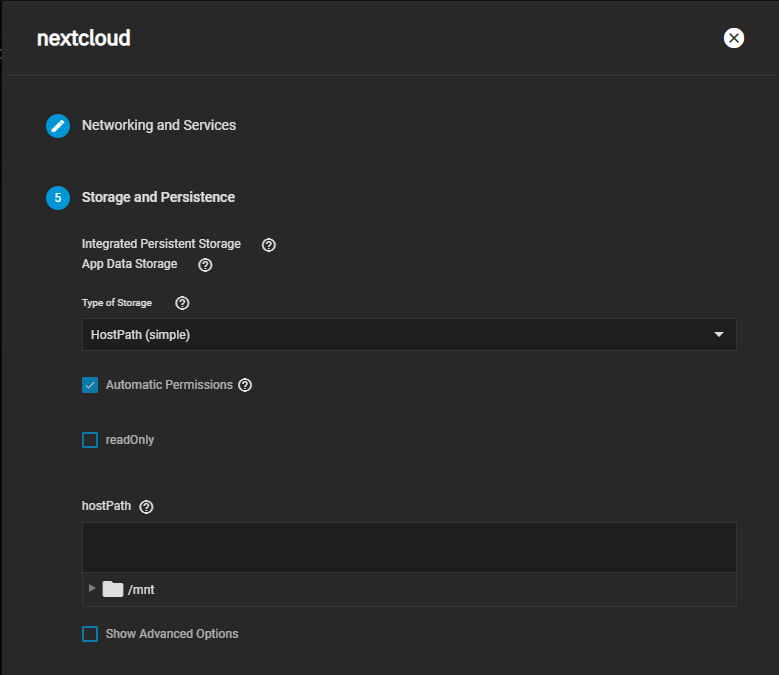Viewport: 779px width, 675px height.
Task: Check Show Advanced Options
Action: tap(90, 634)
